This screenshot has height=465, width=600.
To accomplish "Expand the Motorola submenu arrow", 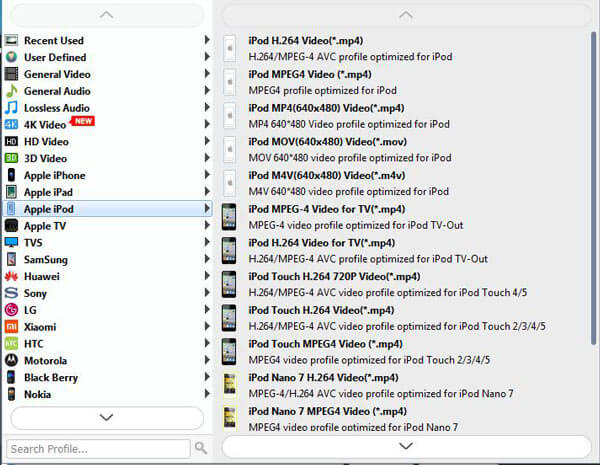I will pyautogui.click(x=207, y=360).
